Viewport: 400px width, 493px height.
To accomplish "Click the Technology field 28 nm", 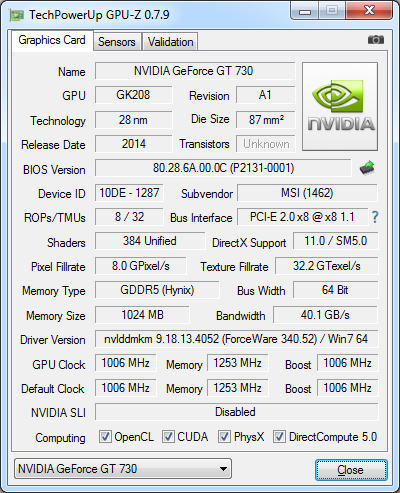I will [134, 120].
